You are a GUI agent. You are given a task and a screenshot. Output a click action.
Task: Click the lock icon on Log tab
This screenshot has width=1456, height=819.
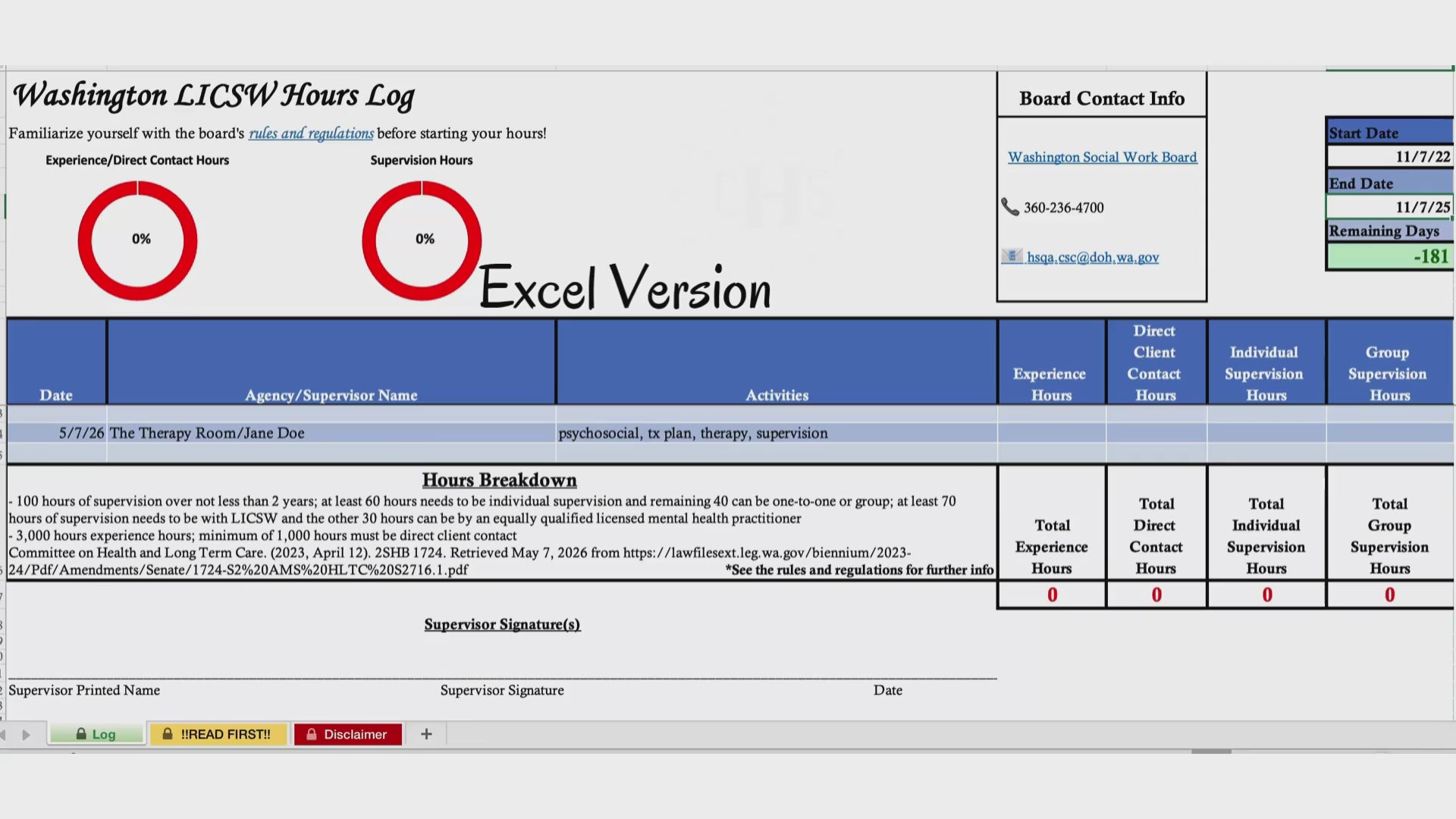[81, 734]
